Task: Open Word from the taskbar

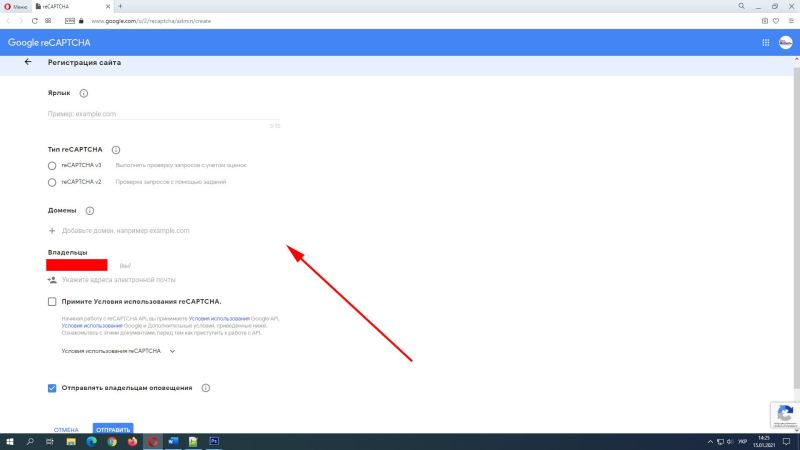Action: coord(173,442)
